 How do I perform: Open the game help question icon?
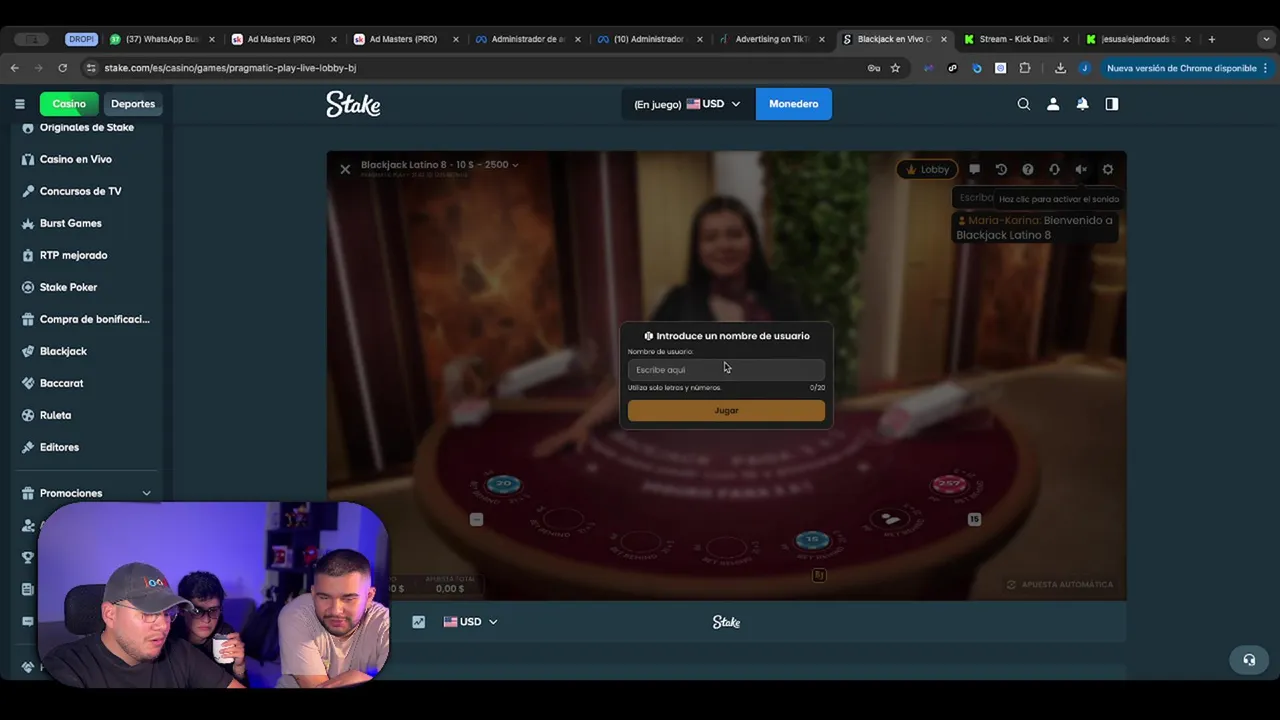(x=1027, y=169)
